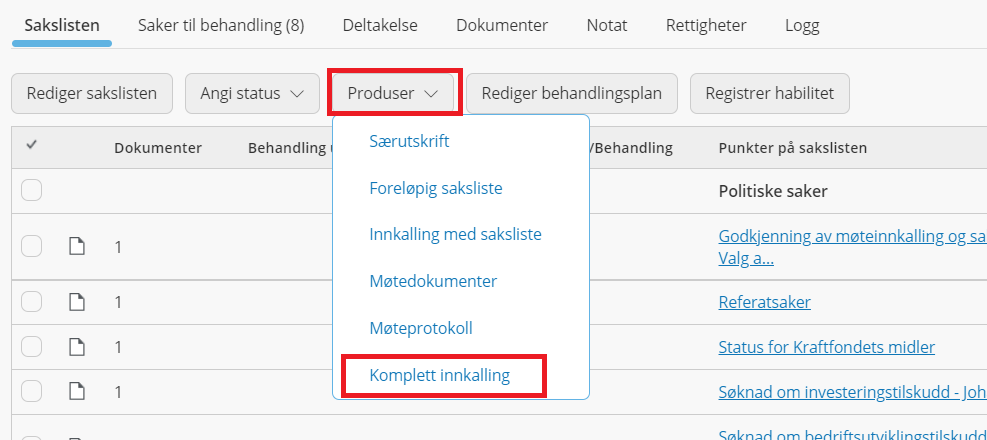The width and height of the screenshot is (987, 440).
Task: Click Rediger sakslisten button
Action: 92,94
